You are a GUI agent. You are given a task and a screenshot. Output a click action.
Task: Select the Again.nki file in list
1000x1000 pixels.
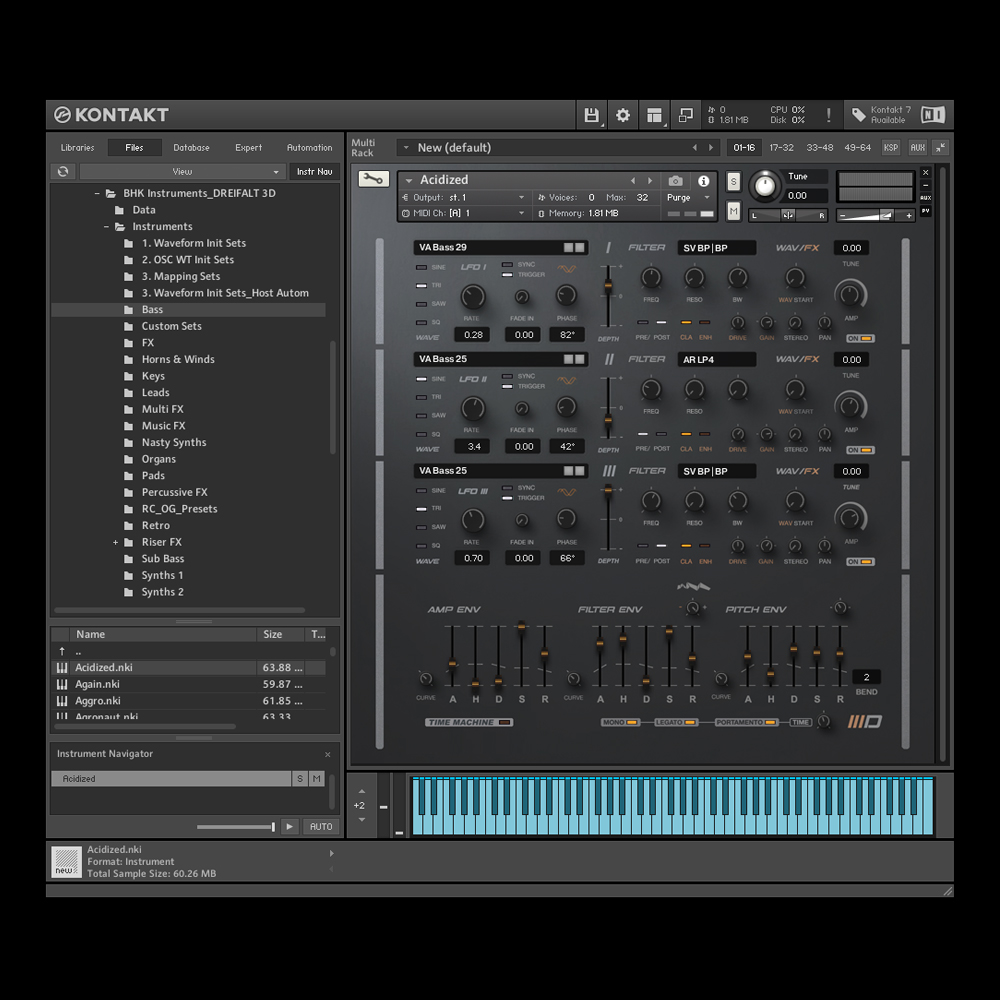pos(98,684)
